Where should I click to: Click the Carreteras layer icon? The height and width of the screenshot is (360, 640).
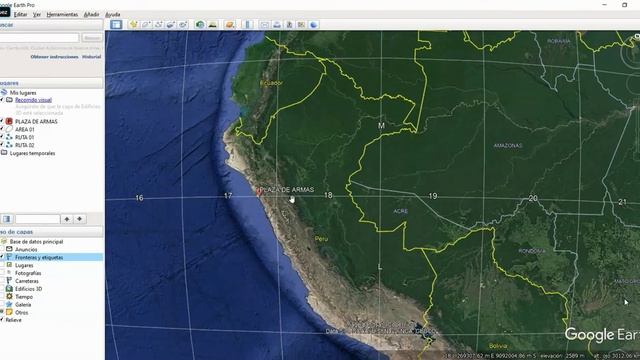coord(9,281)
